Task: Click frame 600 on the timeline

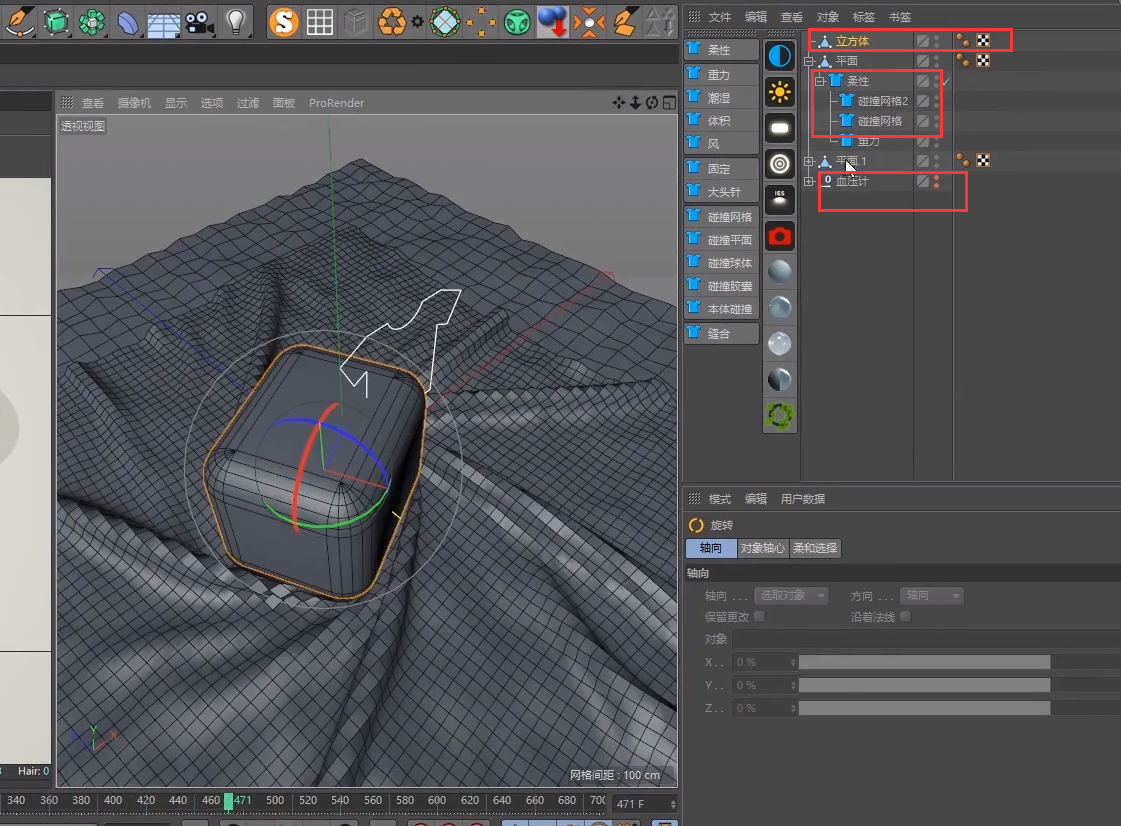Action: (437, 800)
